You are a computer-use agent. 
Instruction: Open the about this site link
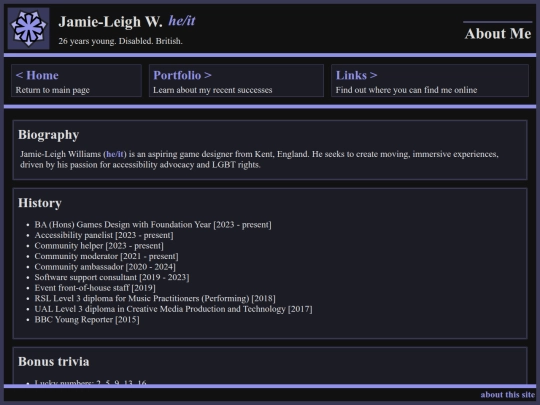click(508, 395)
